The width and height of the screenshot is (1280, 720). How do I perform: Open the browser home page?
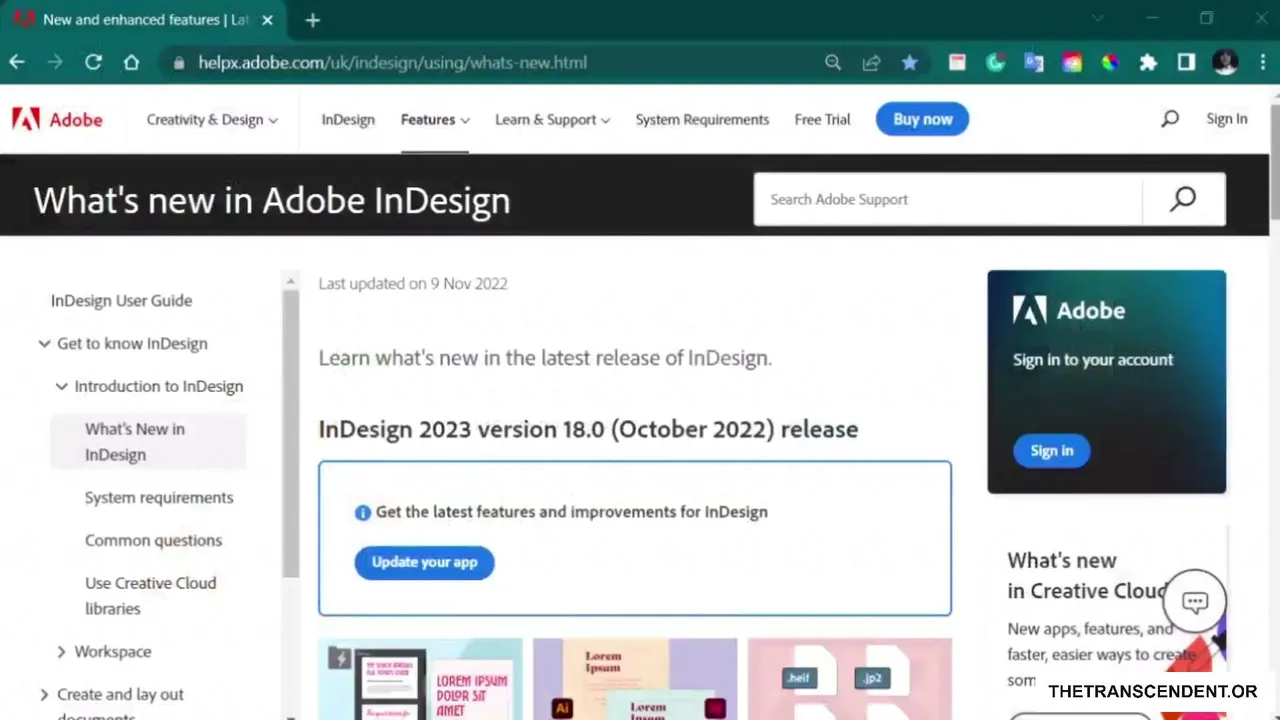click(x=131, y=62)
